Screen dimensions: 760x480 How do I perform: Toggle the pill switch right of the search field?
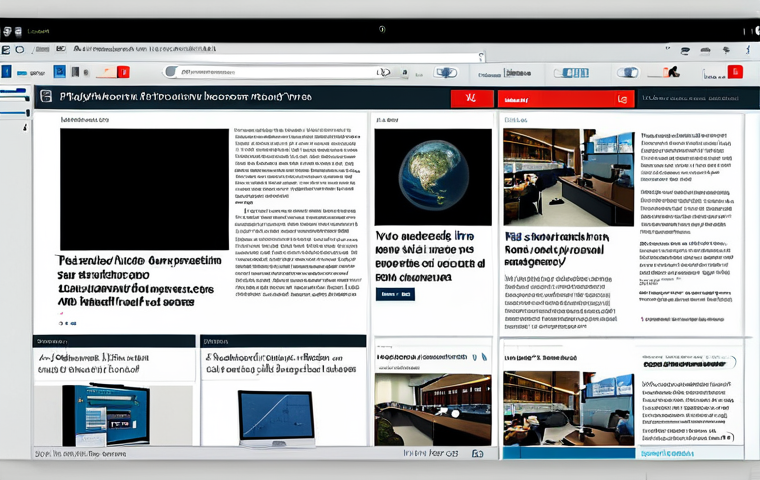point(446,73)
